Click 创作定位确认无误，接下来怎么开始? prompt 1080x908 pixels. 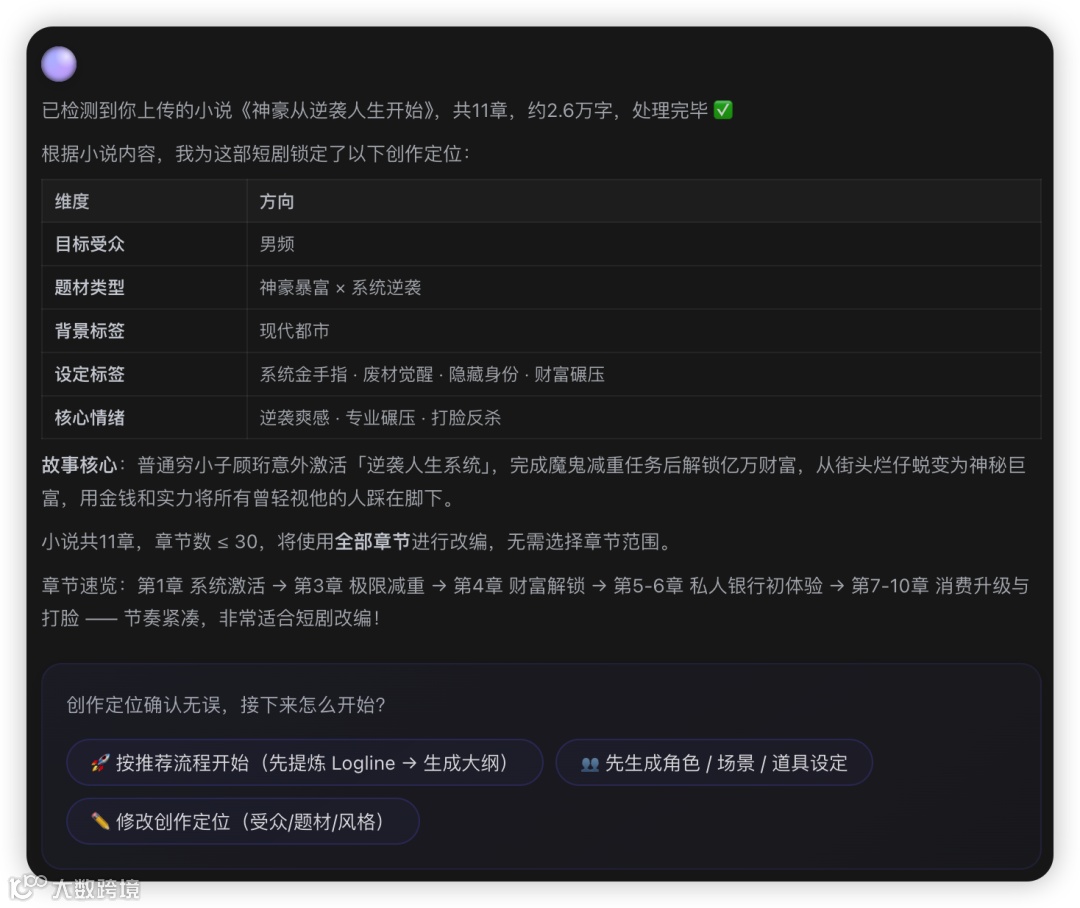tap(226, 705)
